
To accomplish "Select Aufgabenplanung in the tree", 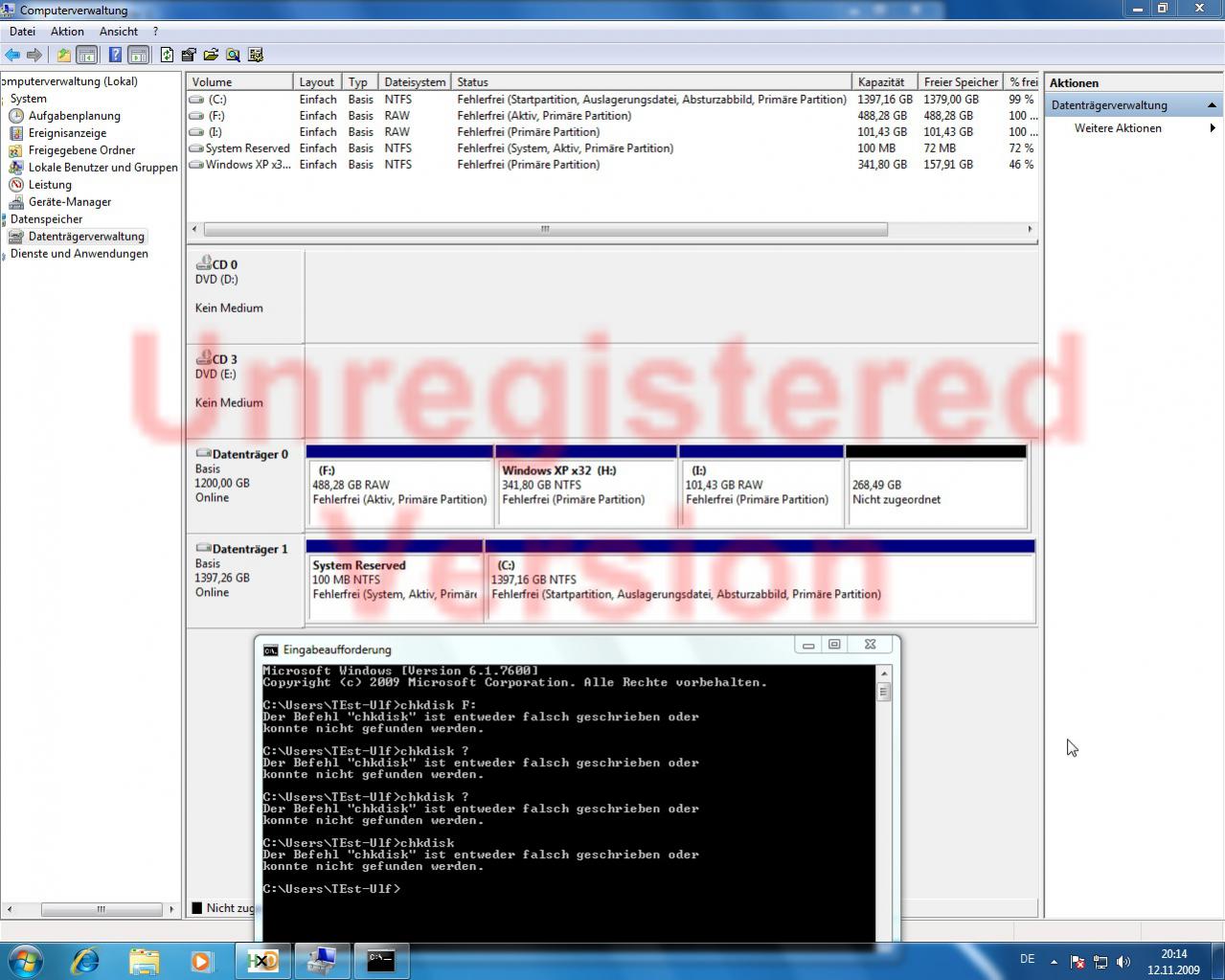I will [x=74, y=116].
